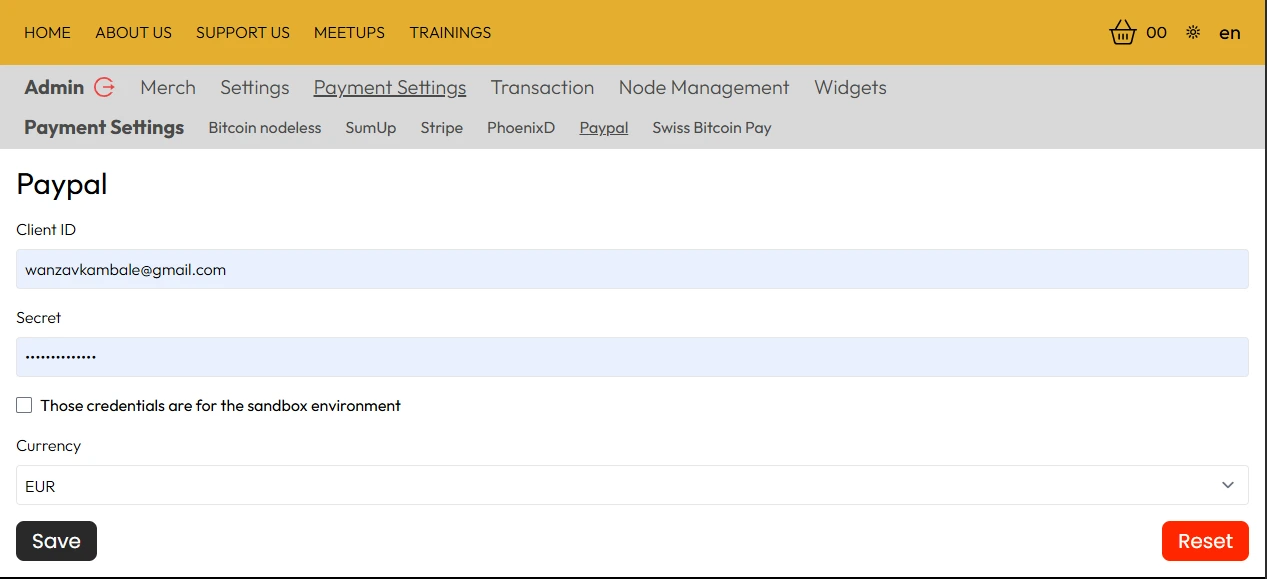Open the Swiss Bitcoin Pay tab

point(711,128)
